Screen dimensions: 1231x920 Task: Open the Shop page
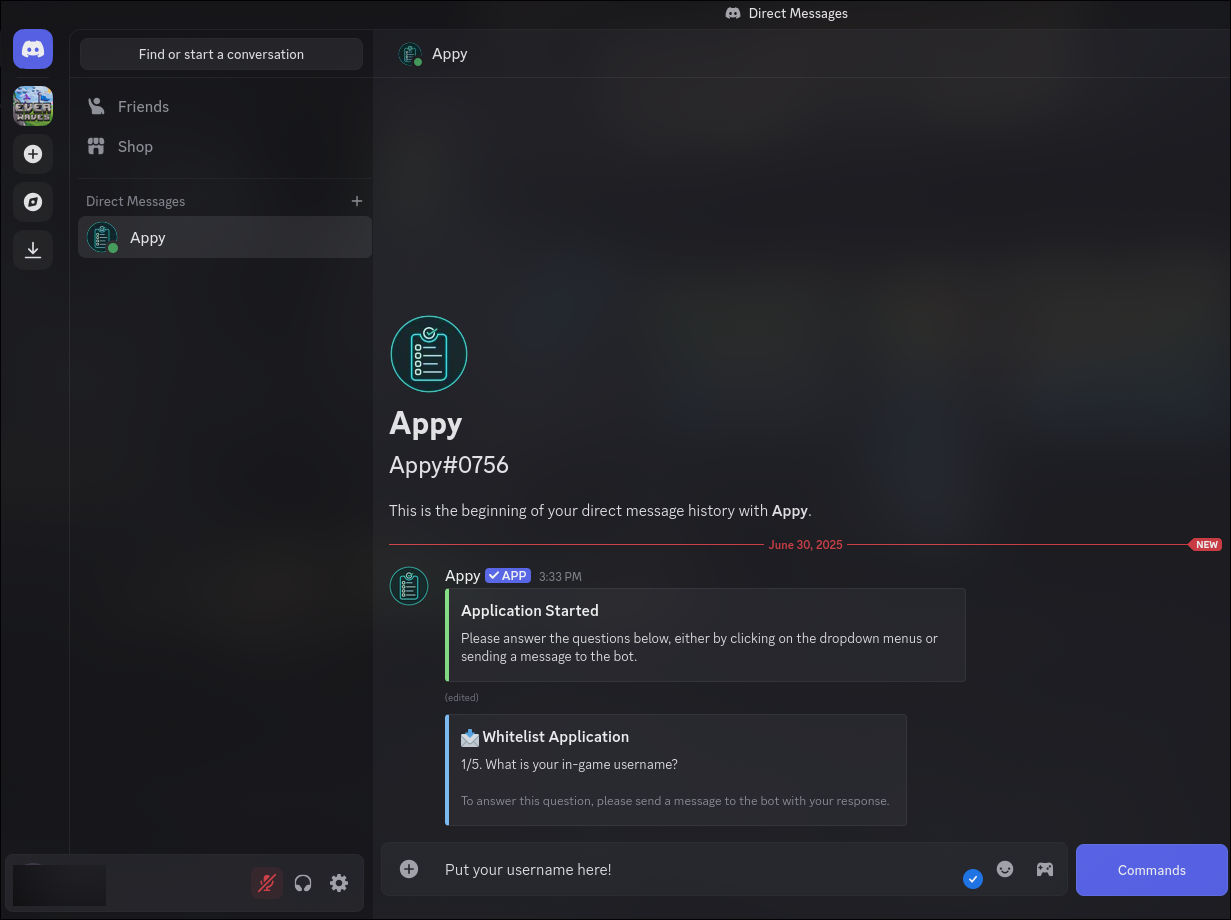[225, 147]
